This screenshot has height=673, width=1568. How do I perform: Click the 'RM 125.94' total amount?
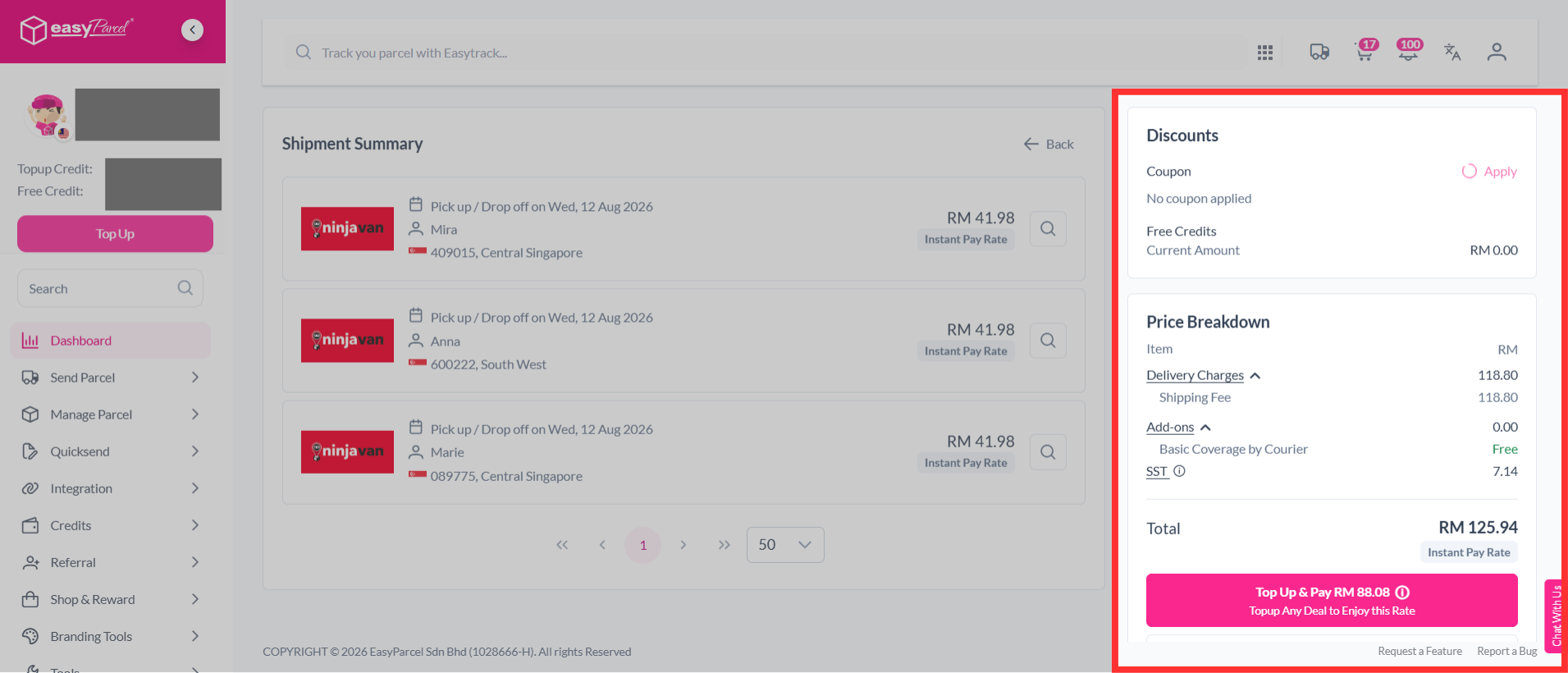click(1478, 527)
